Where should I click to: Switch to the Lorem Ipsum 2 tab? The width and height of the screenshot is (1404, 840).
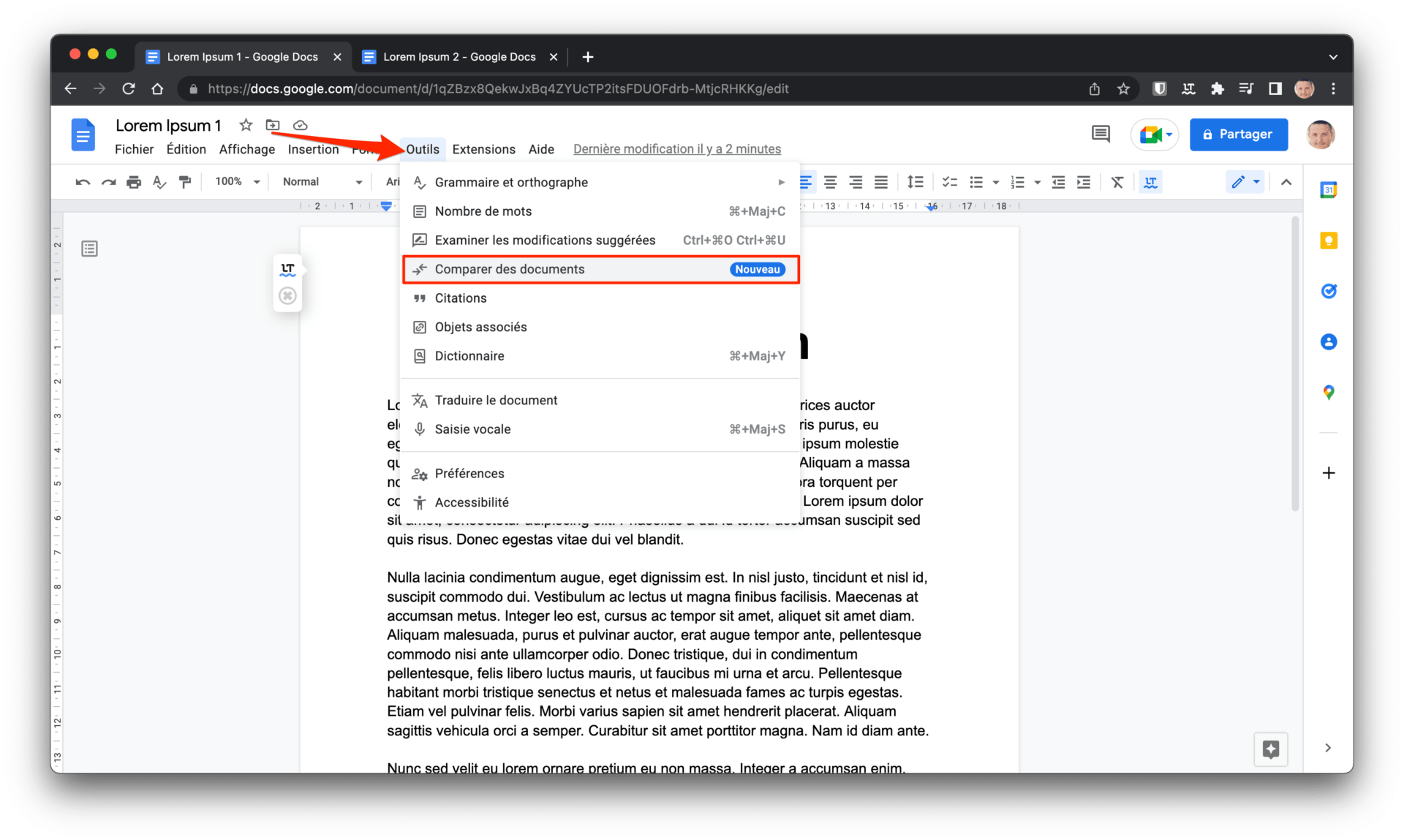(458, 56)
